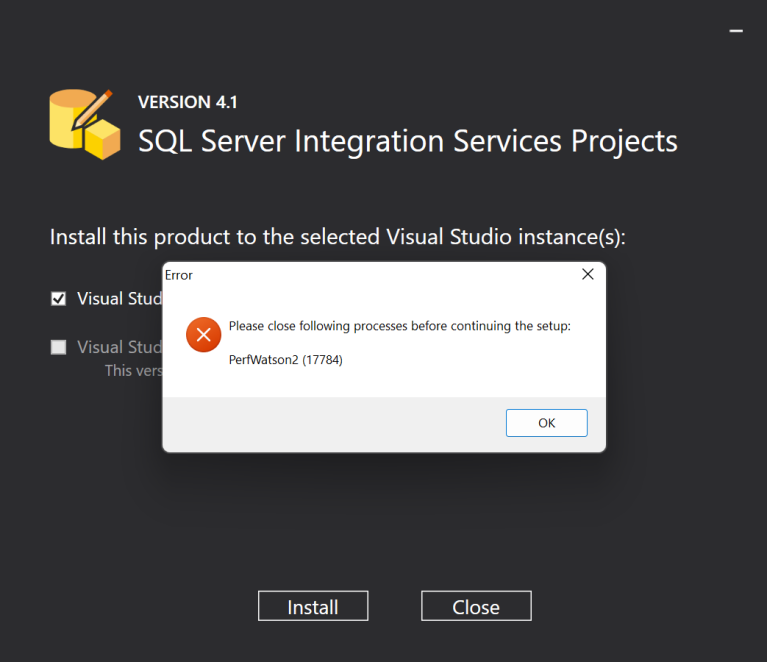
Task: Check the greyed-out second Visual Studio checkbox
Action: pyautogui.click(x=59, y=347)
